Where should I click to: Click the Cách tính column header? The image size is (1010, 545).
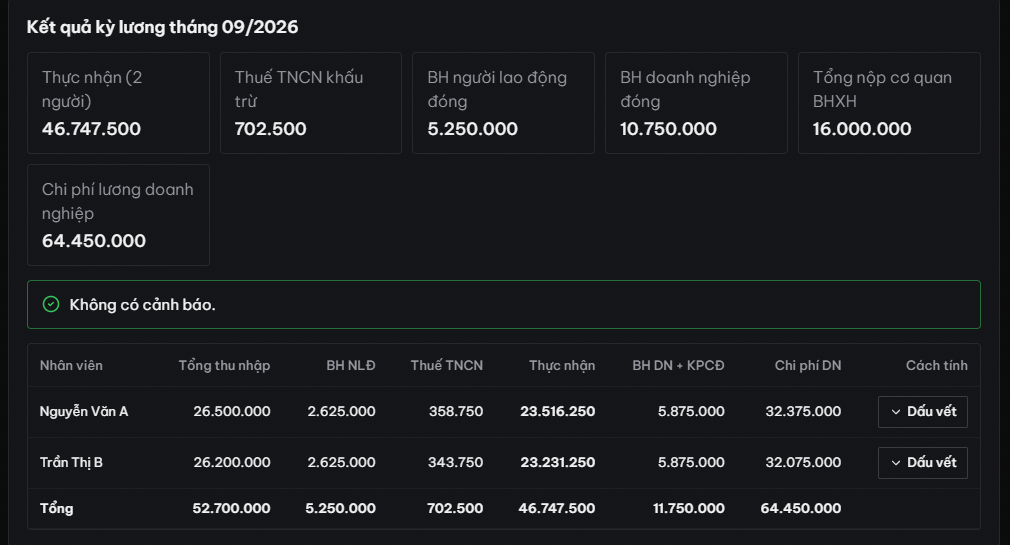tap(937, 365)
